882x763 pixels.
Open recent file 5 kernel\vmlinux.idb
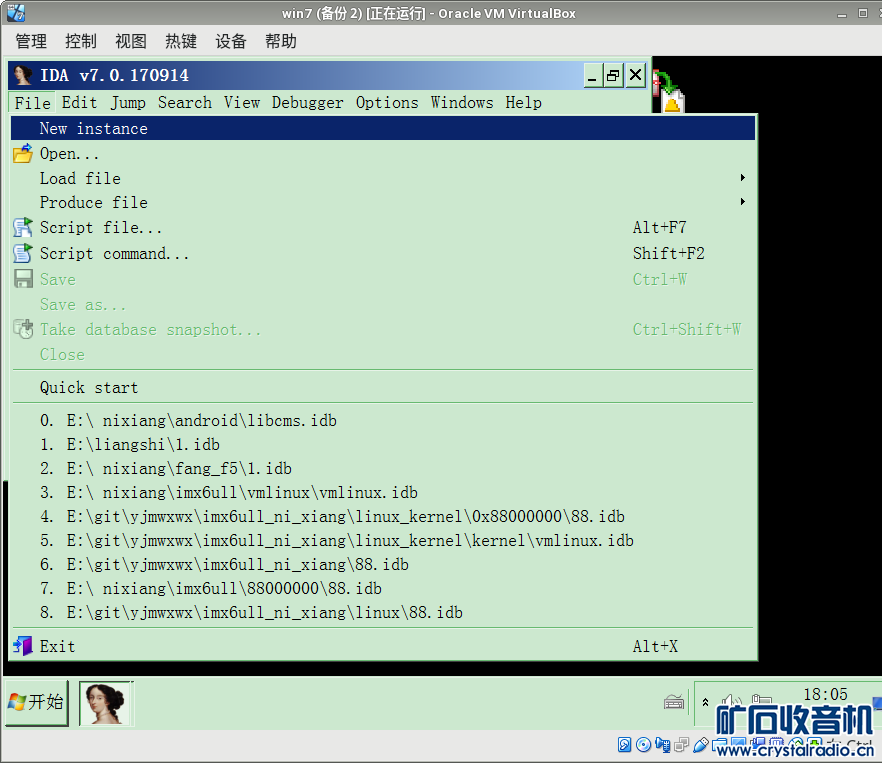coord(382,540)
